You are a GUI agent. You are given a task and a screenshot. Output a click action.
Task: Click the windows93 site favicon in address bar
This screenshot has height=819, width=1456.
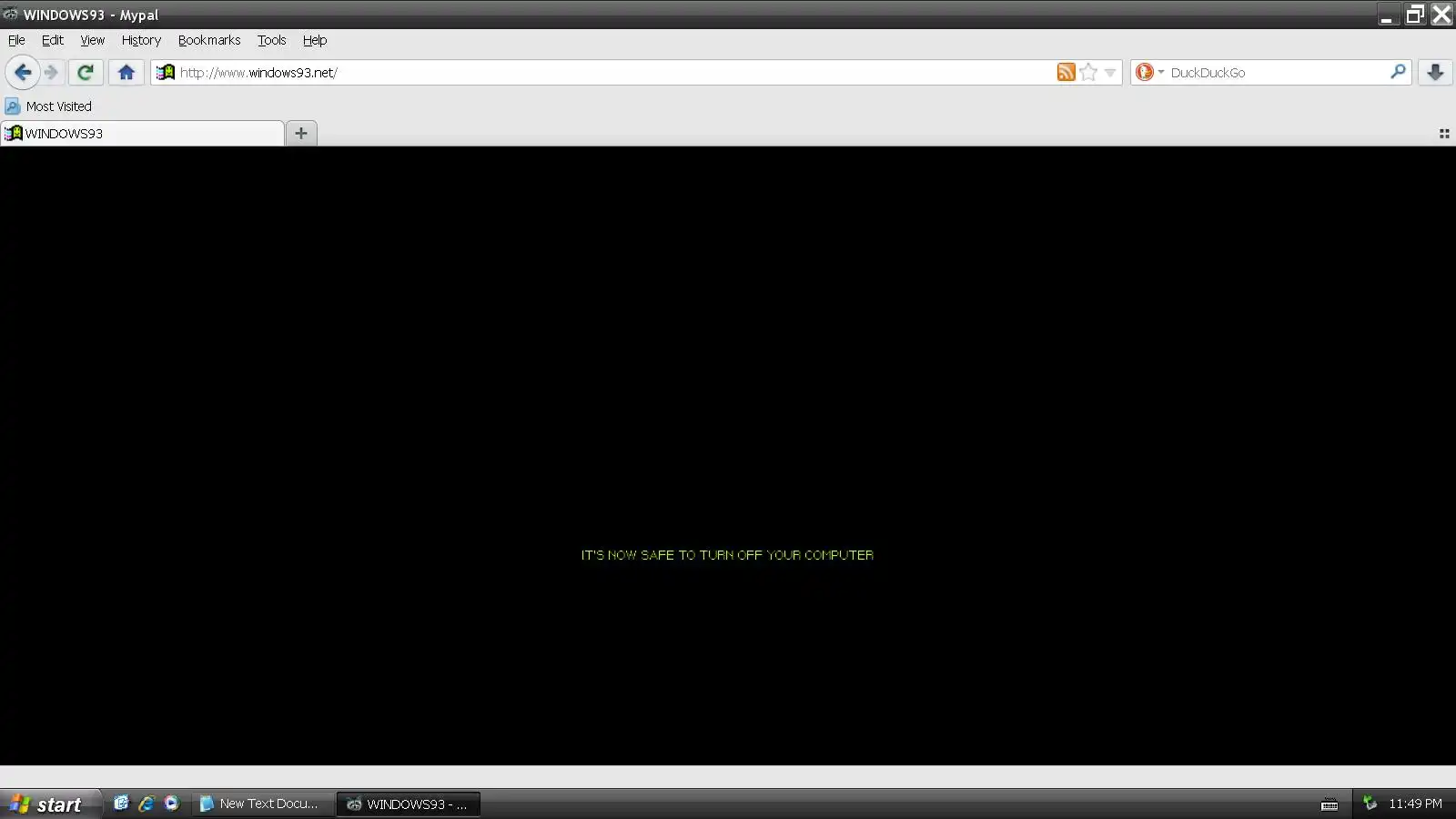click(165, 72)
